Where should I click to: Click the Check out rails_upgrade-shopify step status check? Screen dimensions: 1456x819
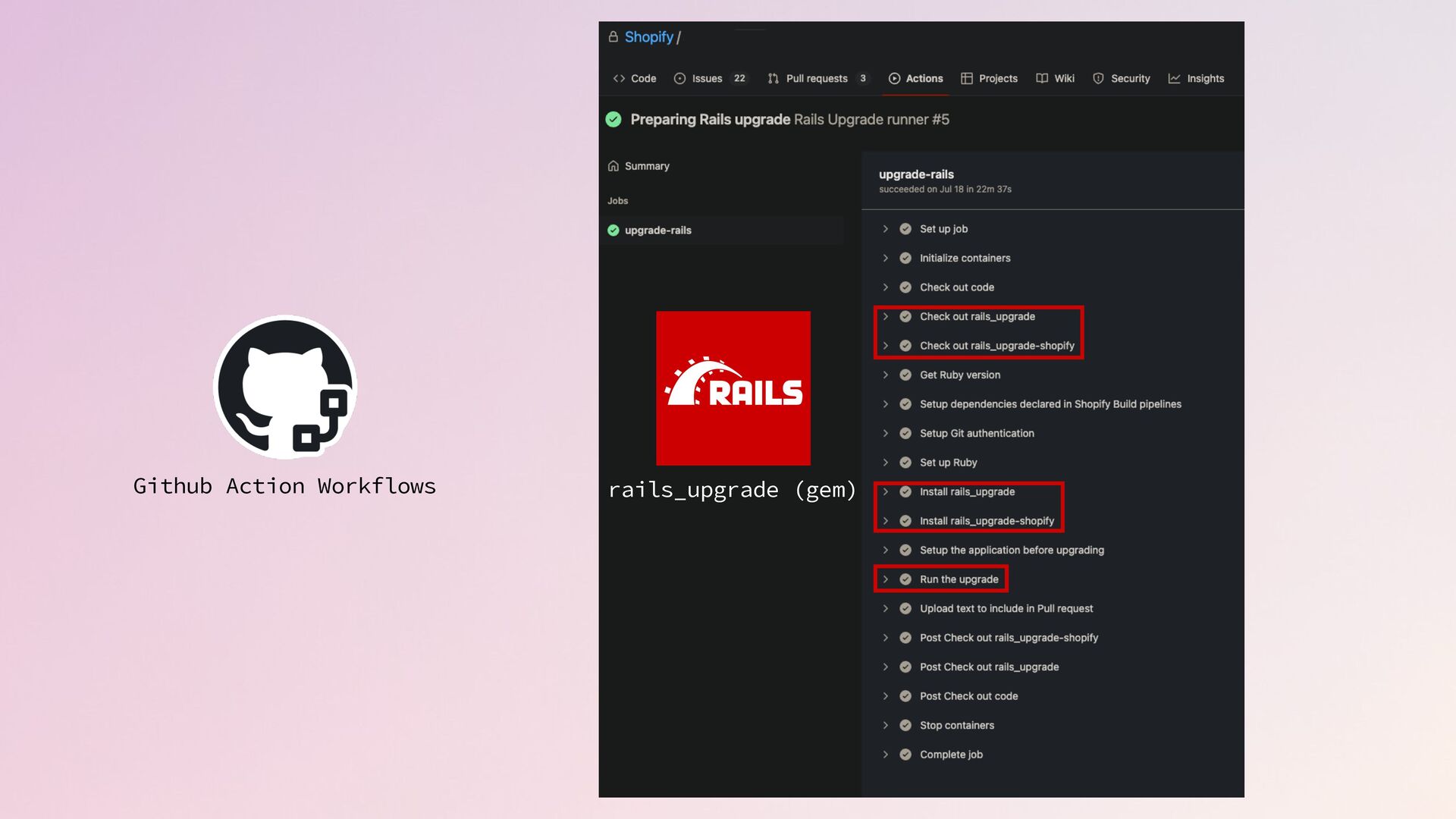905,346
